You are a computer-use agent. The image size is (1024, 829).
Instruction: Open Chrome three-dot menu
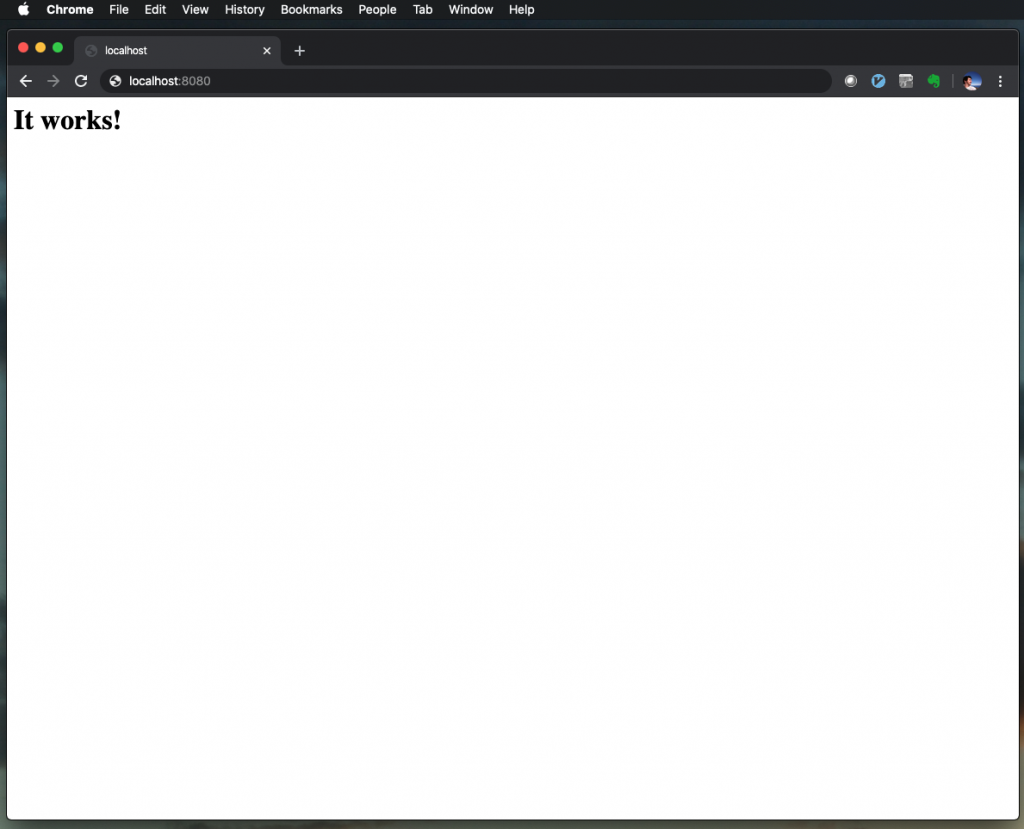(x=1000, y=81)
